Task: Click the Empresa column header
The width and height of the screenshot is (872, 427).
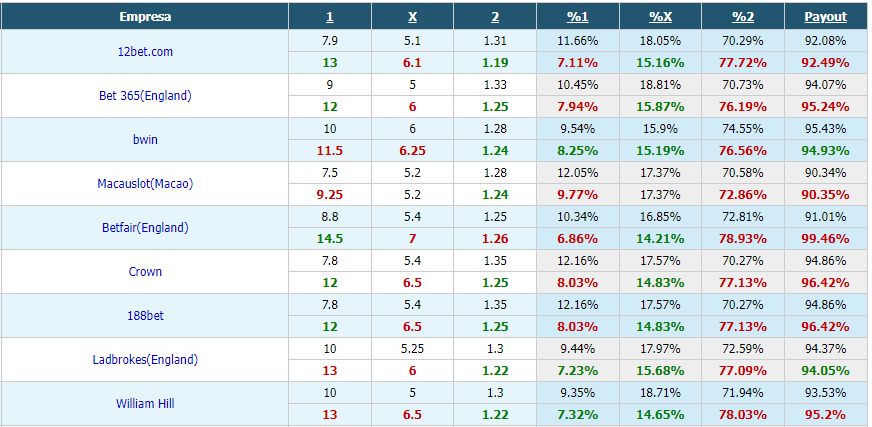Action: coord(145,17)
